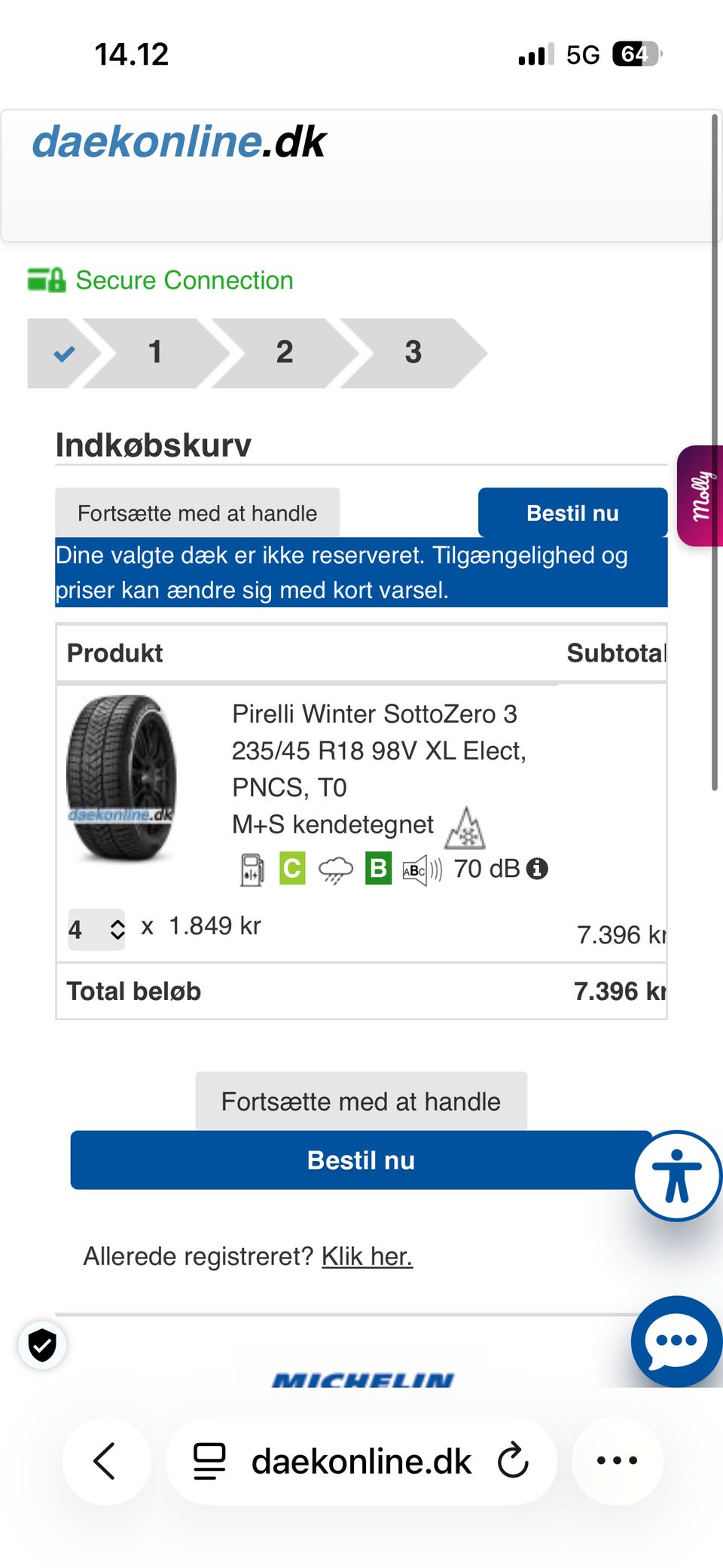The width and height of the screenshot is (723, 1568).
Task: Select checkout step 2
Action: click(285, 353)
